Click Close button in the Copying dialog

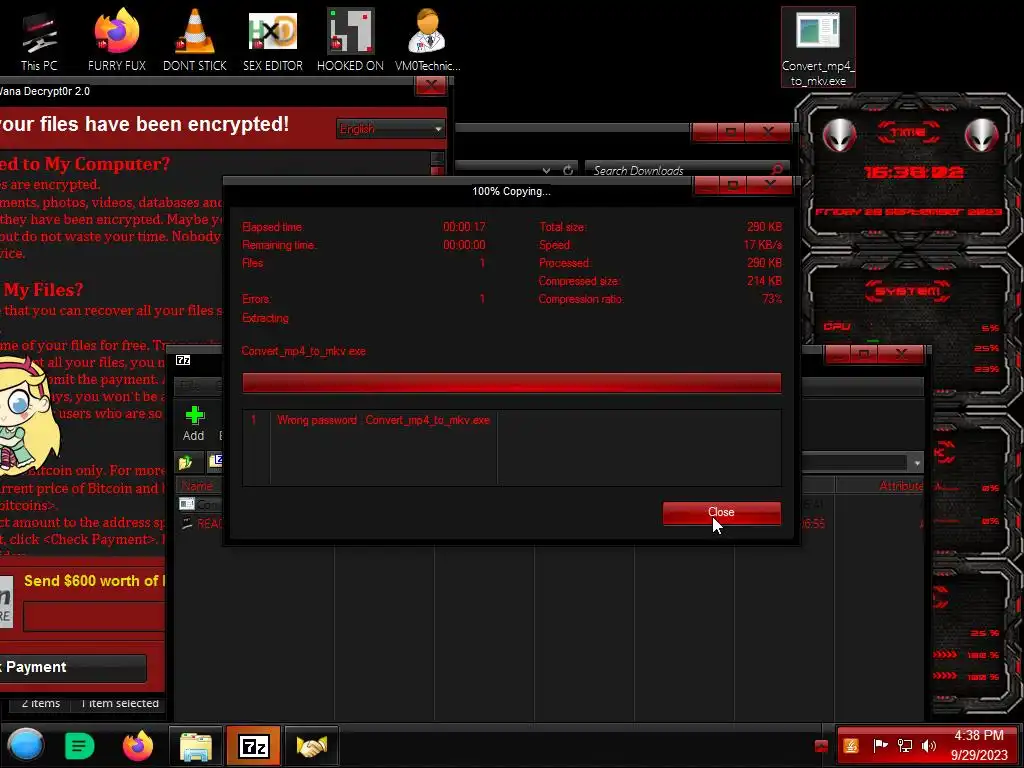[722, 513]
